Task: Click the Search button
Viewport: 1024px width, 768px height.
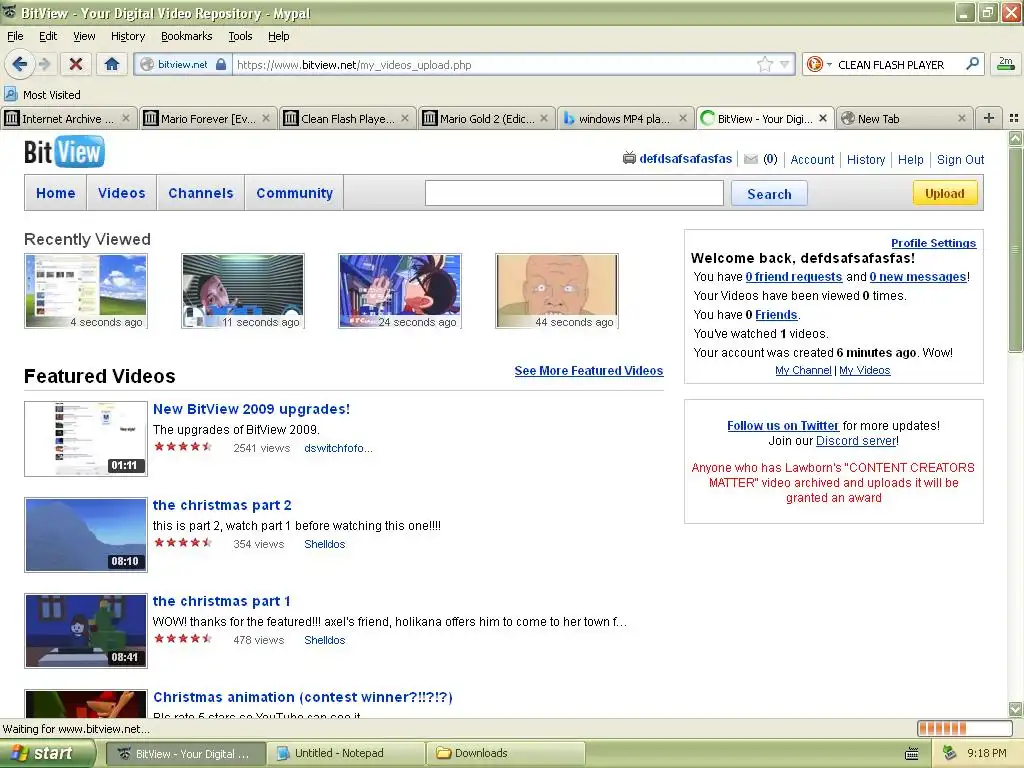Action: click(x=769, y=193)
